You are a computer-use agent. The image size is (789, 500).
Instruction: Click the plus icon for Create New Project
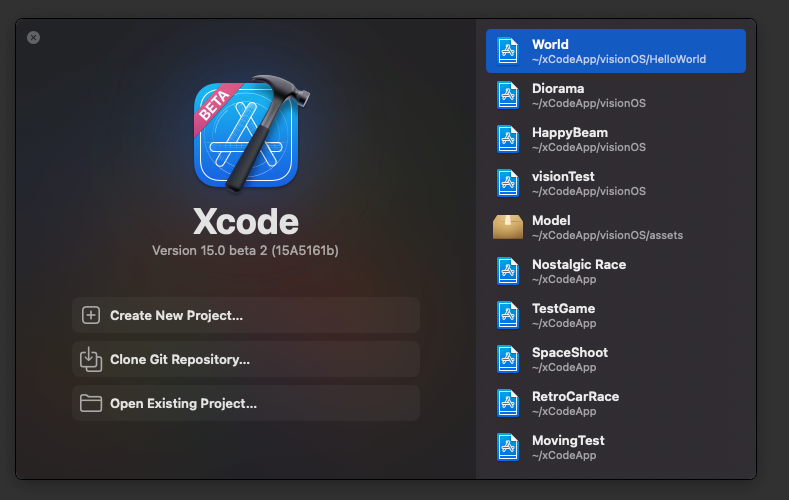pyautogui.click(x=91, y=315)
